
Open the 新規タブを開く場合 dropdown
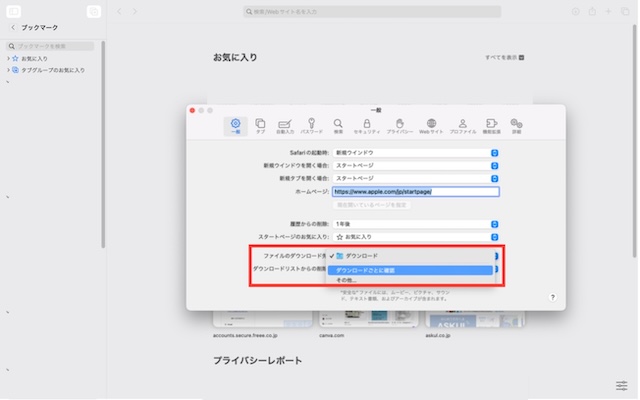(x=416, y=178)
